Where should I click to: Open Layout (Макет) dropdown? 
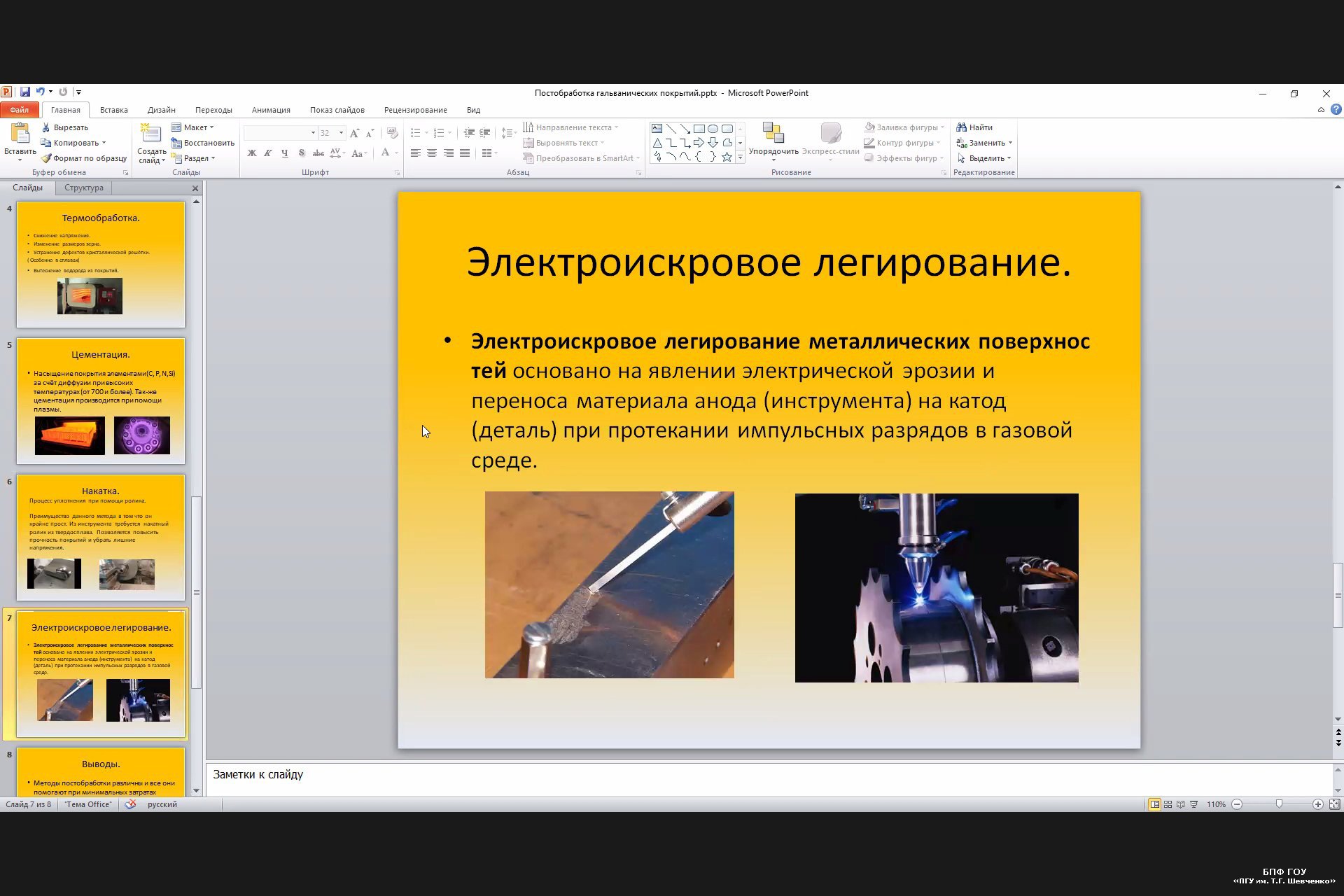tap(193, 127)
